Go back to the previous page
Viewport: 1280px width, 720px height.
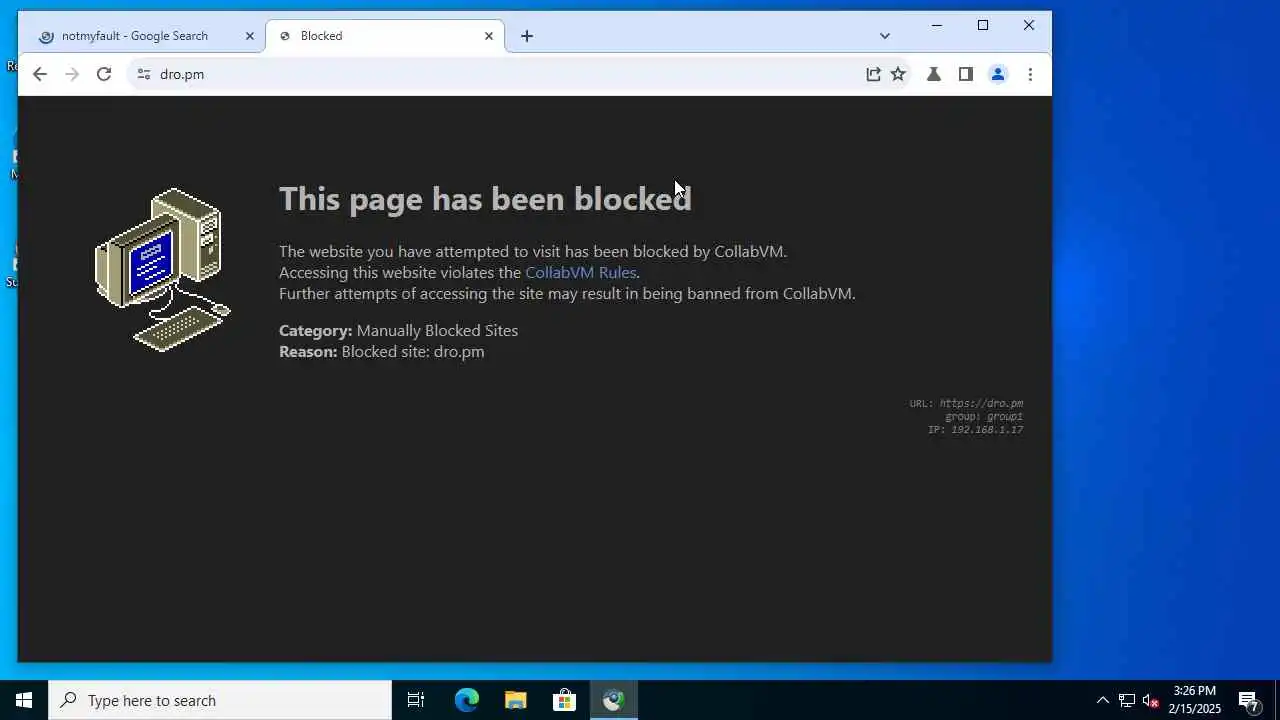[x=40, y=74]
